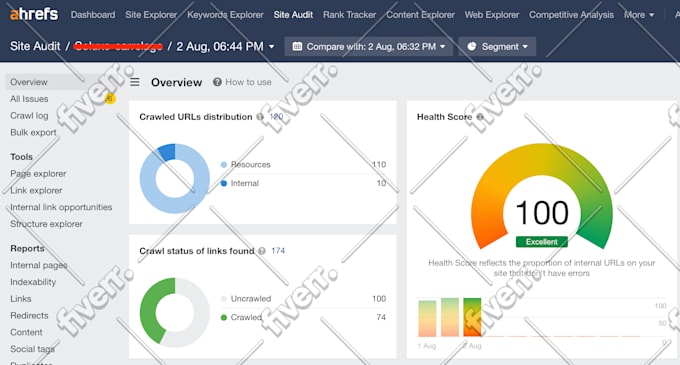The image size is (680, 365).
Task: Click the Crawled legend entry
Action: 246,317
